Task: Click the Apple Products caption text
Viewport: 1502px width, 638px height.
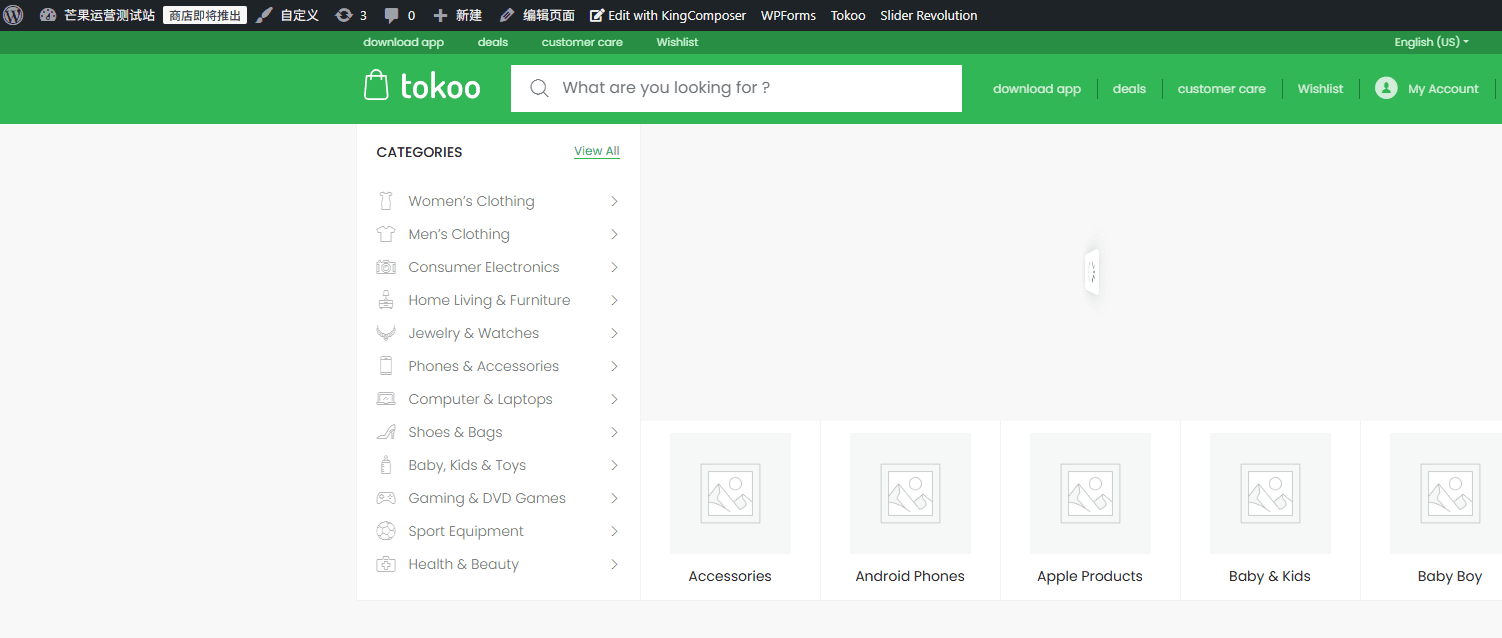Action: [x=1090, y=576]
